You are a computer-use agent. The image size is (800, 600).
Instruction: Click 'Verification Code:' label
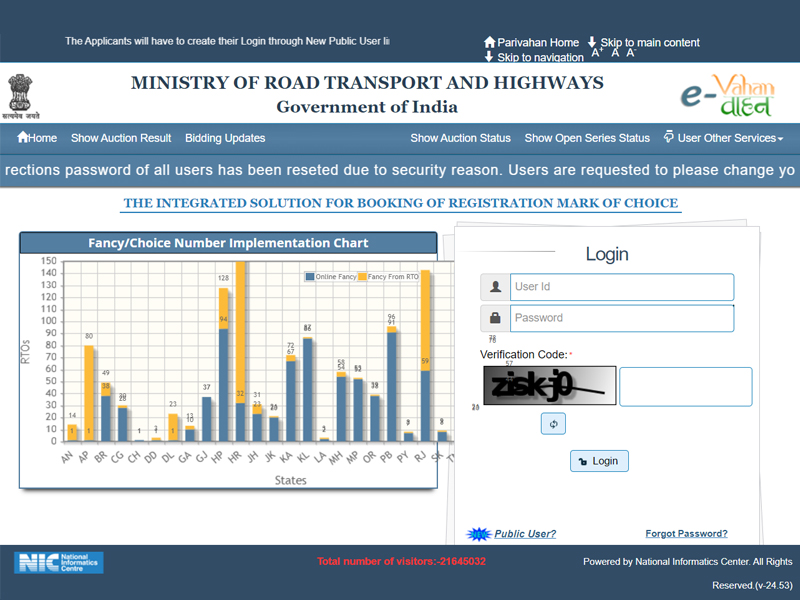point(523,355)
